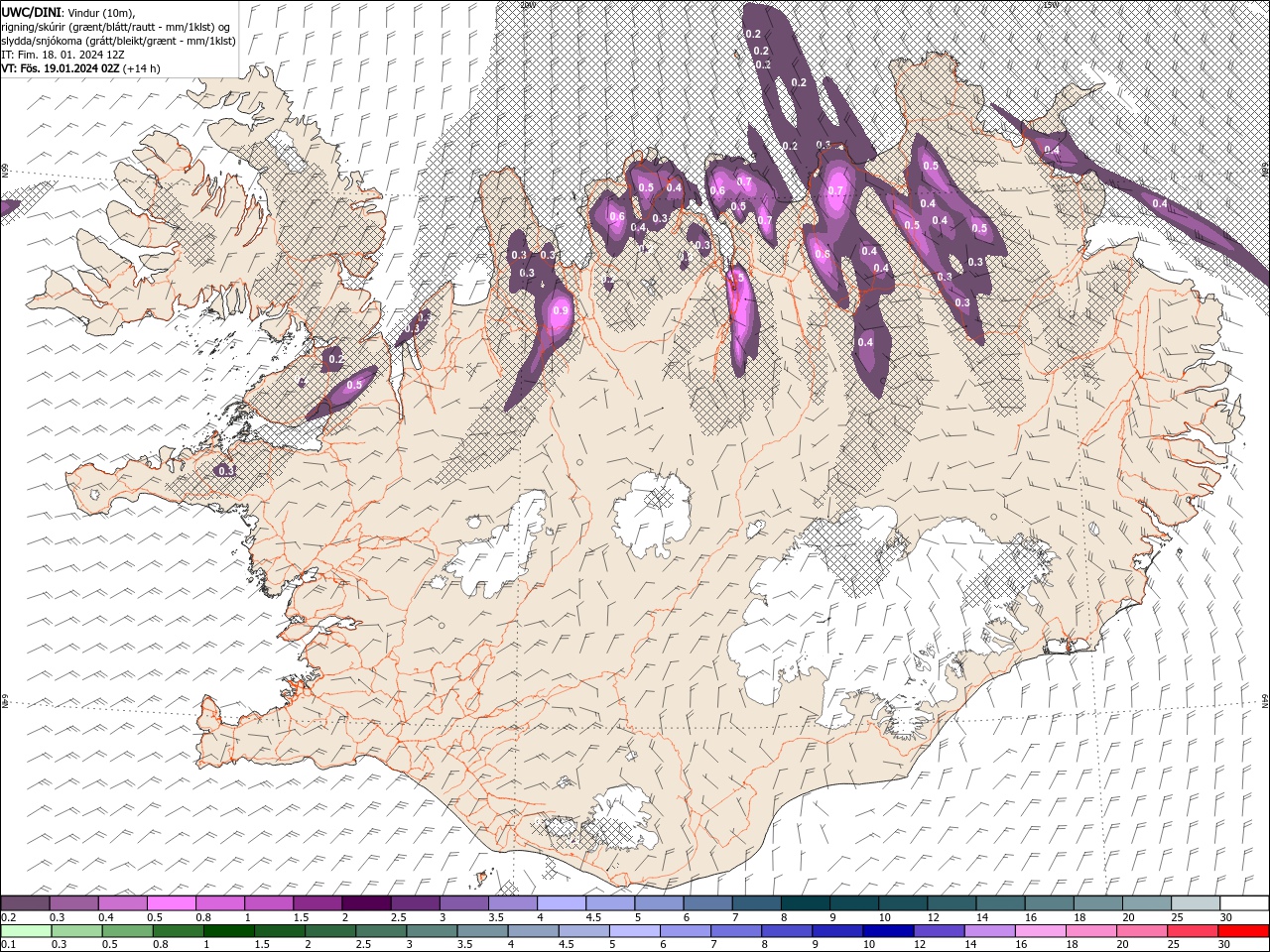Click the darkest green 1 rain legend swatch
The height and width of the screenshot is (952, 1270).
click(228, 931)
